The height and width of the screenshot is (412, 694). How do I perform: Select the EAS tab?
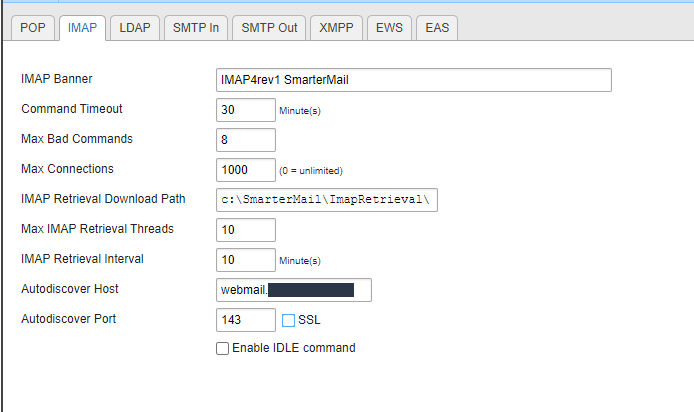pos(437,28)
